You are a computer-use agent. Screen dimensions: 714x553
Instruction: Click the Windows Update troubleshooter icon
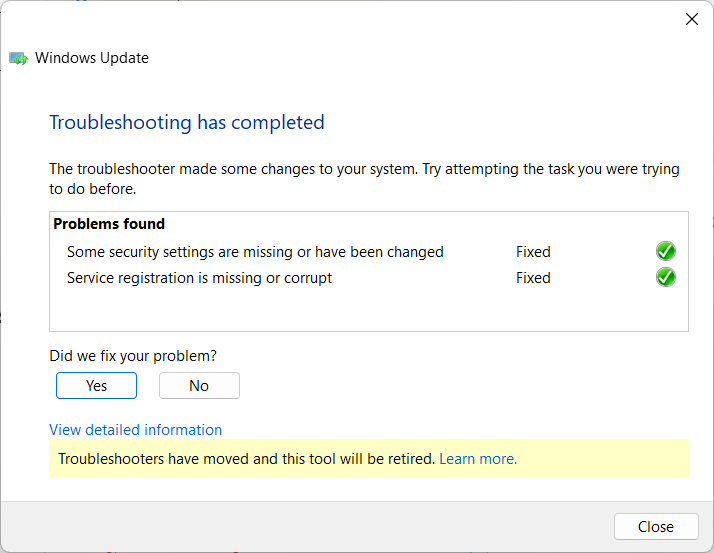click(x=18, y=58)
